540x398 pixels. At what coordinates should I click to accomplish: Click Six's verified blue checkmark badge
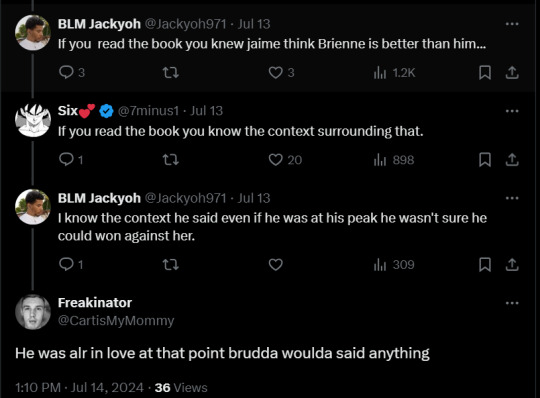106,111
